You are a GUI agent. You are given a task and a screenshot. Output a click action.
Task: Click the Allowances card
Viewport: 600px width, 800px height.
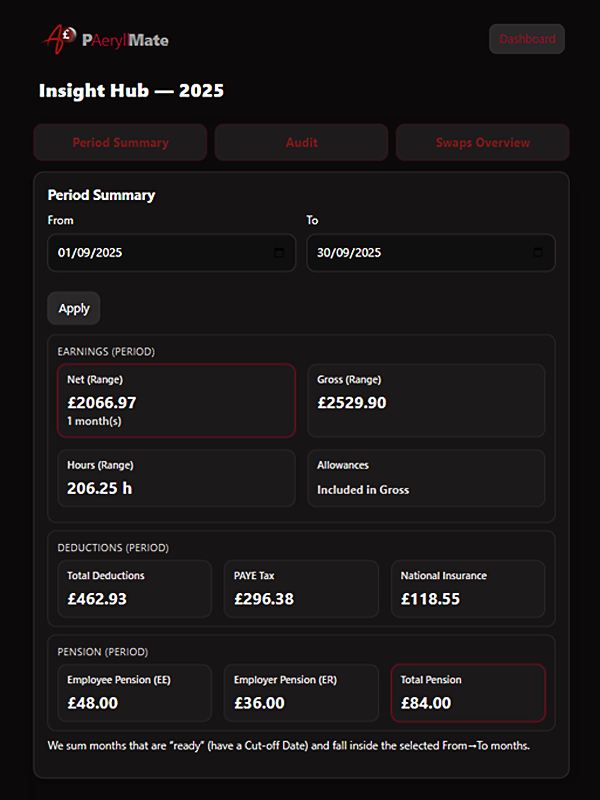[426, 478]
